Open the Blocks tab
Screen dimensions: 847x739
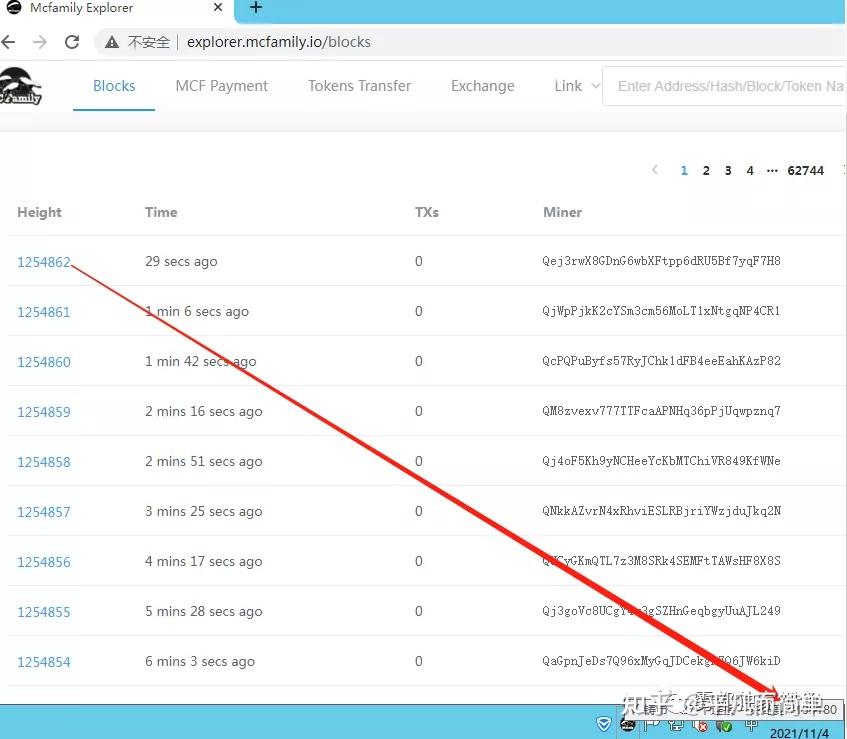[114, 86]
